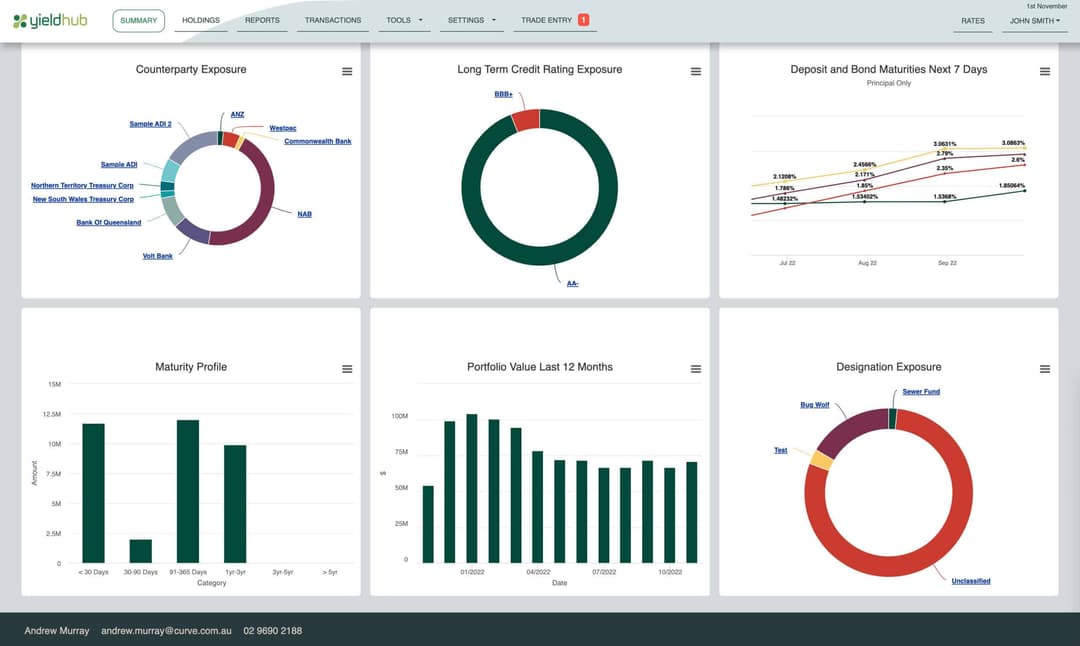
Task: Click the Rates button
Action: tap(973, 20)
